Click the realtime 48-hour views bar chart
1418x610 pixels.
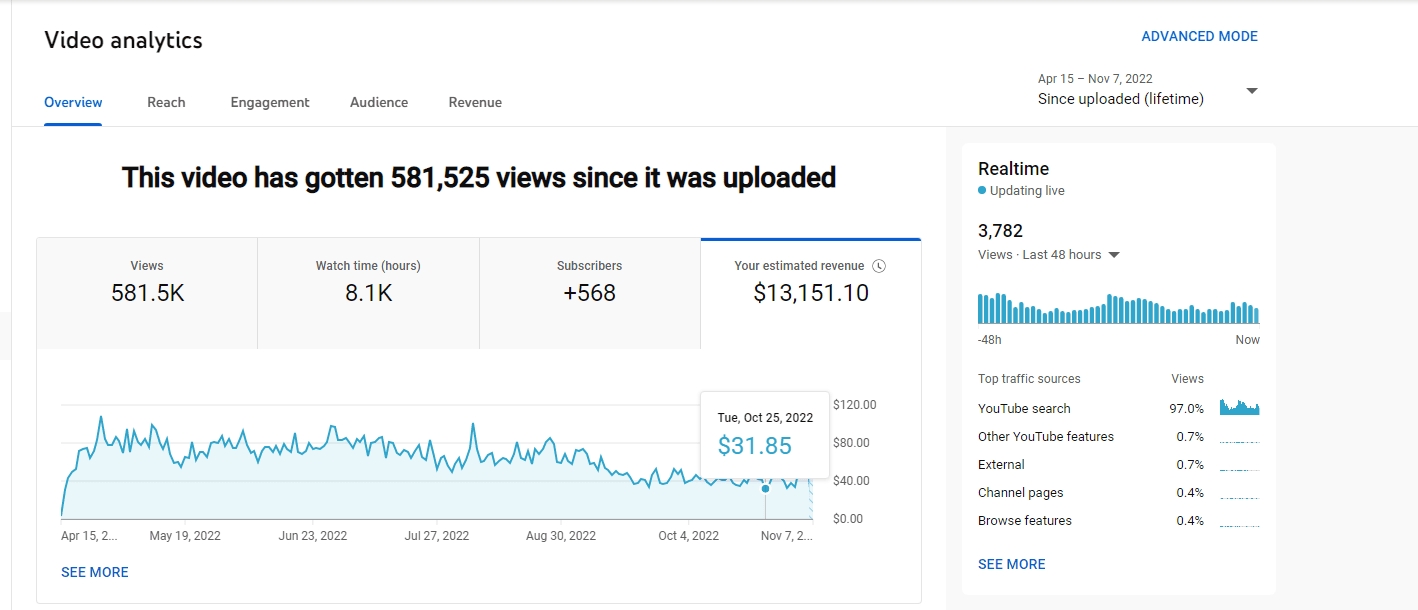tap(1118, 308)
